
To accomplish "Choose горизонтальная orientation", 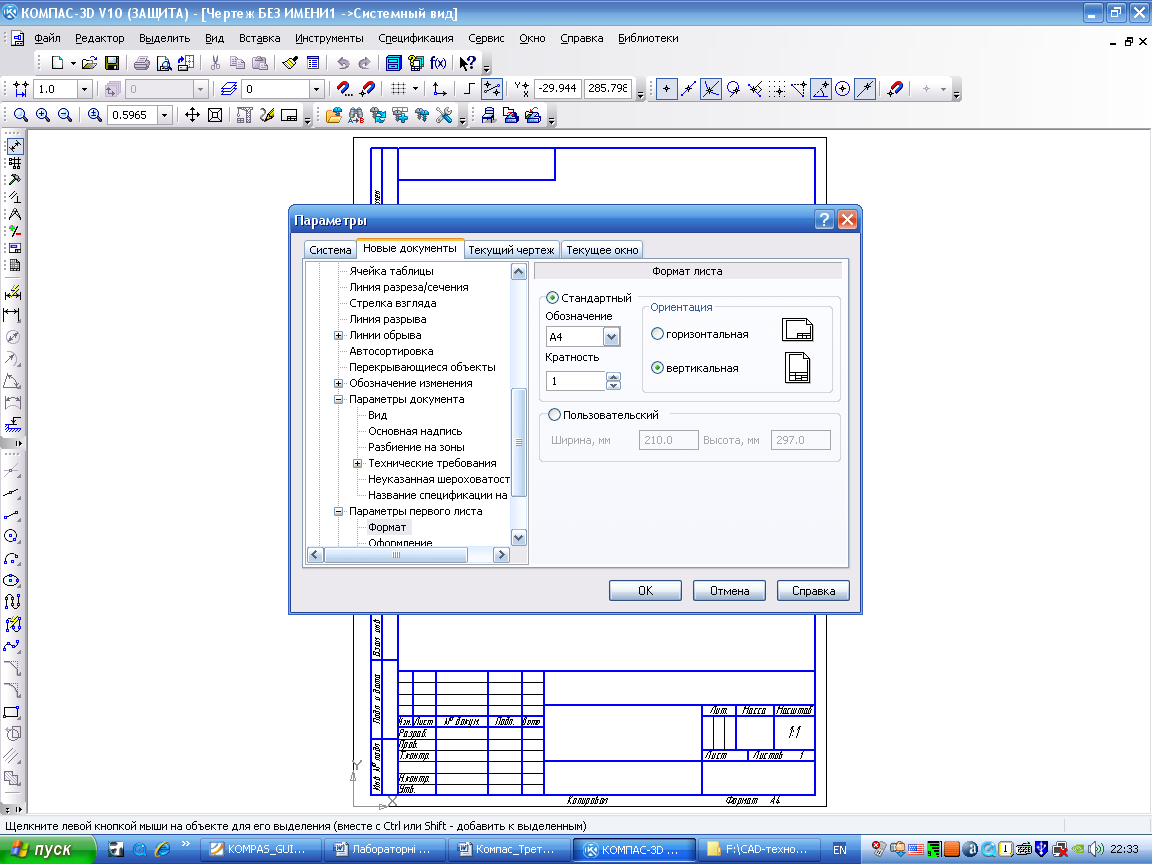I will point(658,334).
